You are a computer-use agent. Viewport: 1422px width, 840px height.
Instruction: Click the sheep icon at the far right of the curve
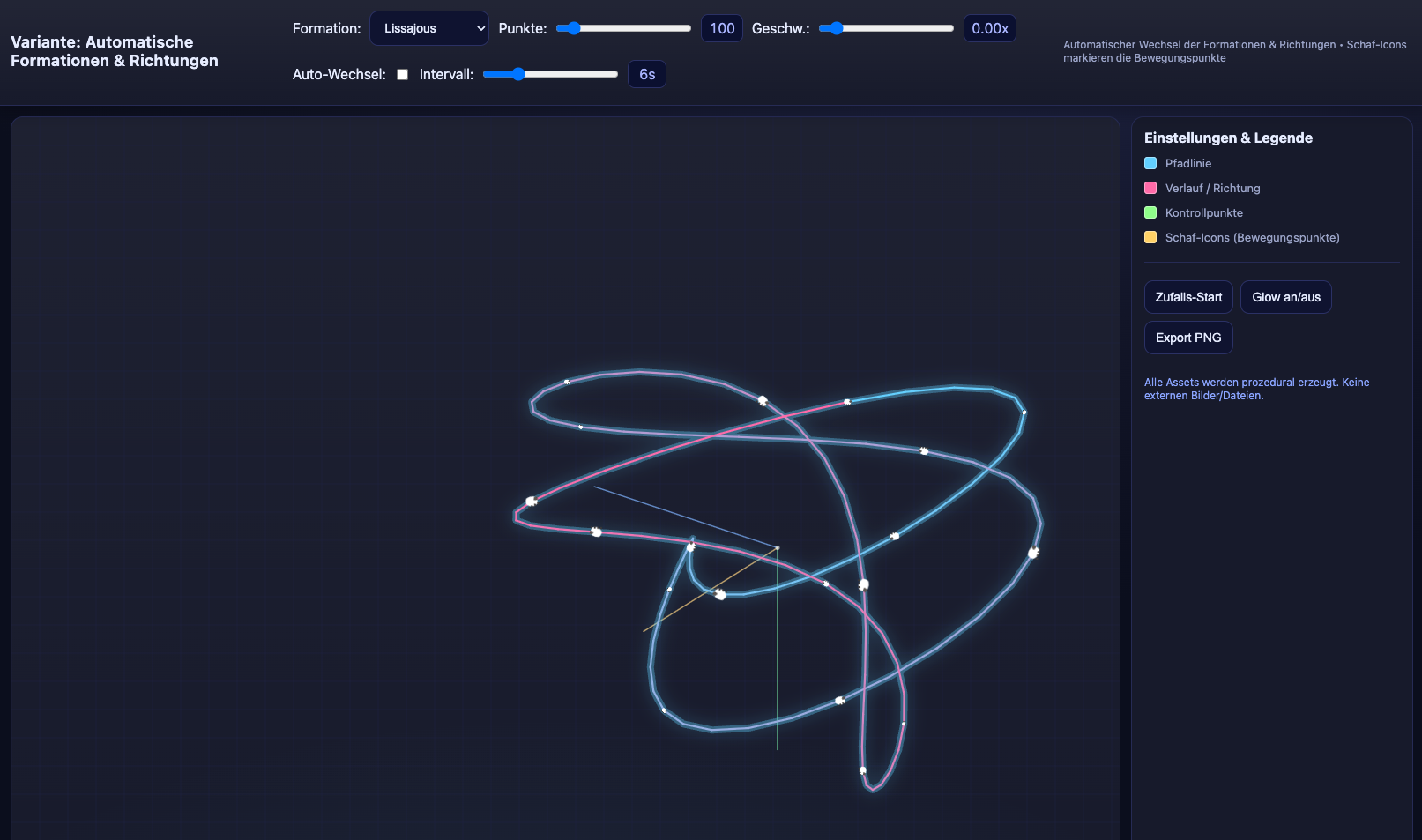[x=1033, y=553]
